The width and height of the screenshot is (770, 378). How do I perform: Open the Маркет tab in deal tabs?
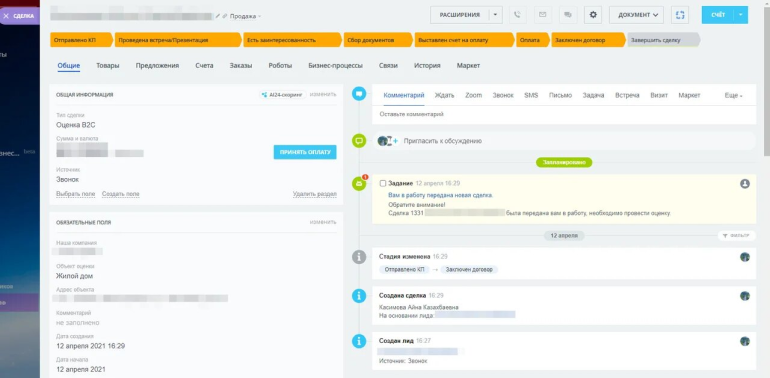click(x=468, y=65)
